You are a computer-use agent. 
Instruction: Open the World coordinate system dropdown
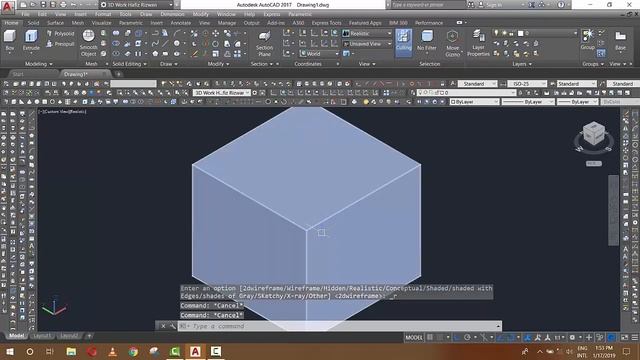(x=319, y=53)
